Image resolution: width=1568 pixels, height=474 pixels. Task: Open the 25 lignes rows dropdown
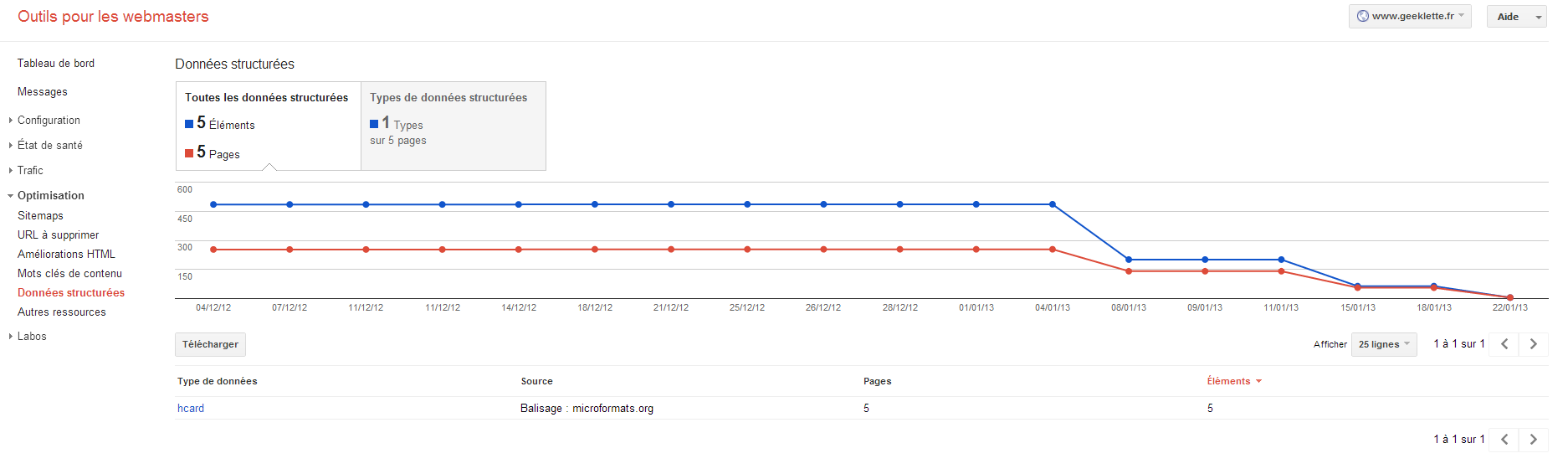click(x=1383, y=344)
